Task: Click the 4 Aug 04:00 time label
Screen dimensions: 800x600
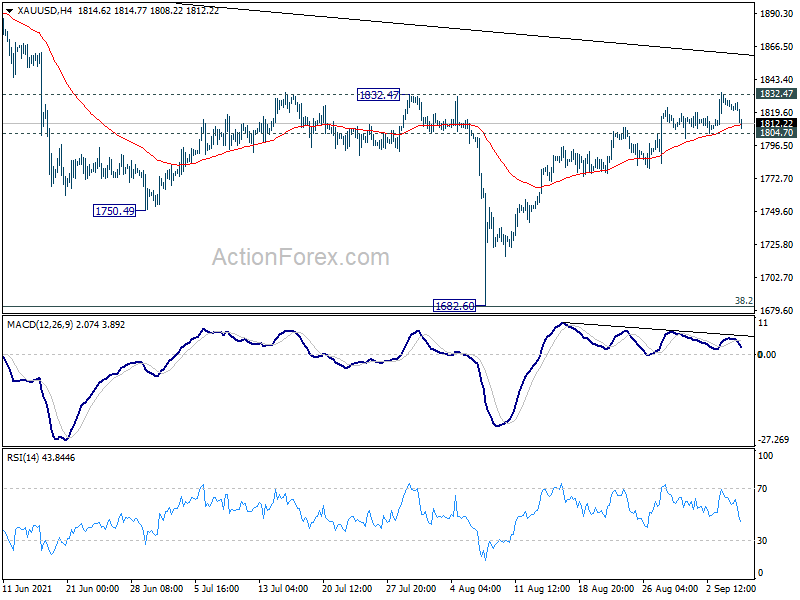Action: [x=474, y=588]
